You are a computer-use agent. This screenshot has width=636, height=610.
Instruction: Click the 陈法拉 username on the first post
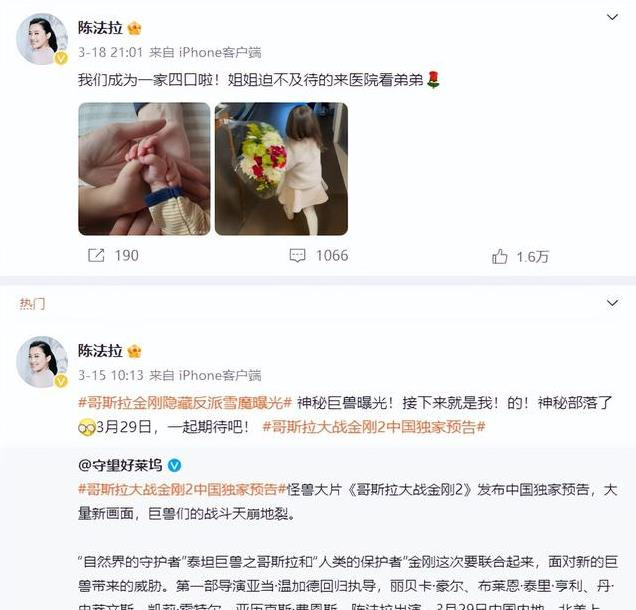[100, 28]
